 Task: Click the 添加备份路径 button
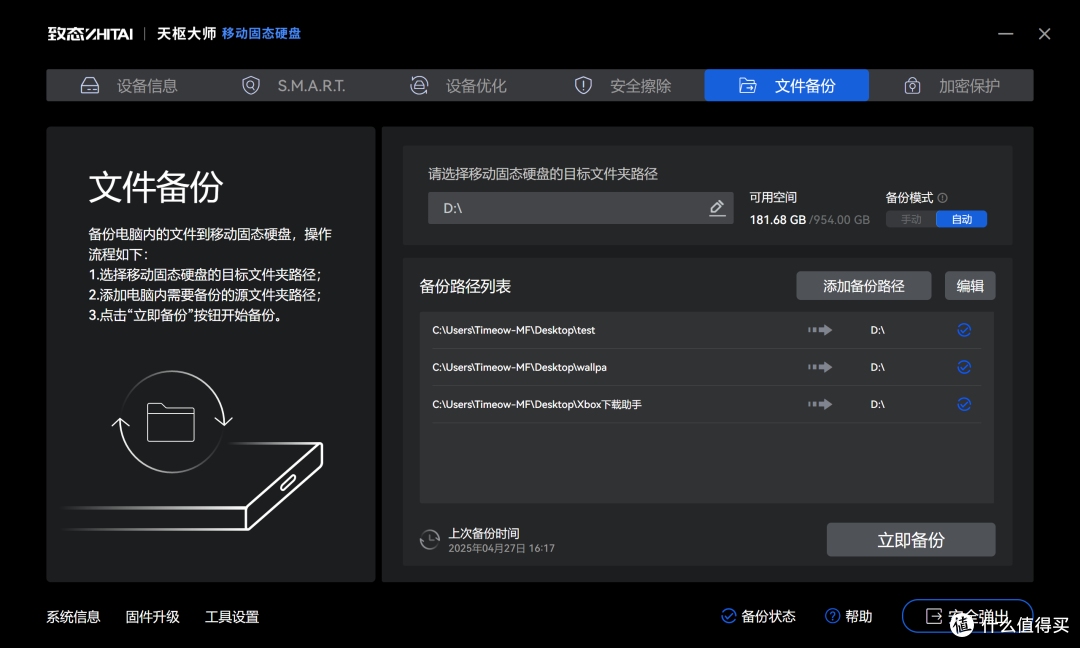coord(864,286)
